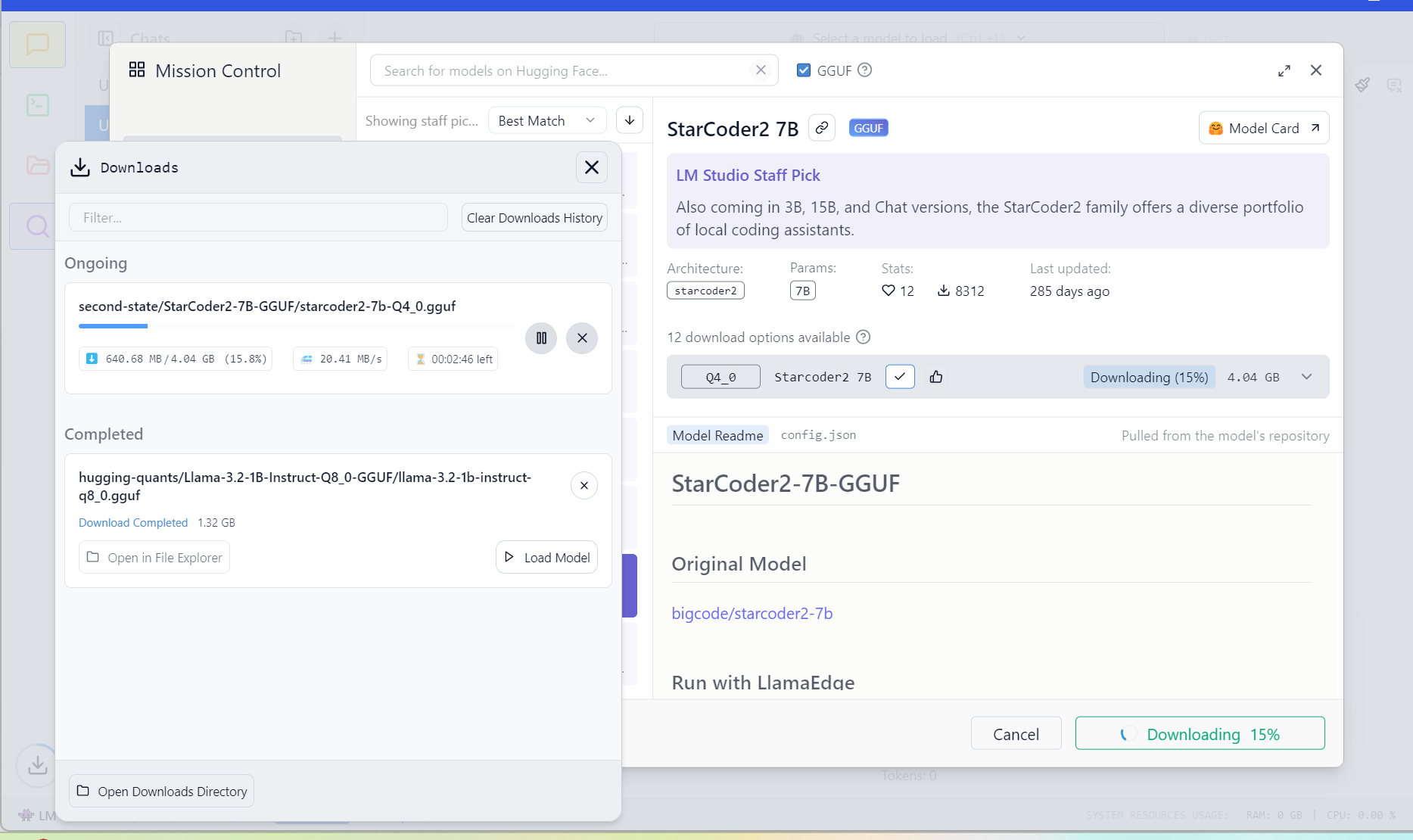Click the GGUF badge beside StarCoder2 7B

(868, 128)
